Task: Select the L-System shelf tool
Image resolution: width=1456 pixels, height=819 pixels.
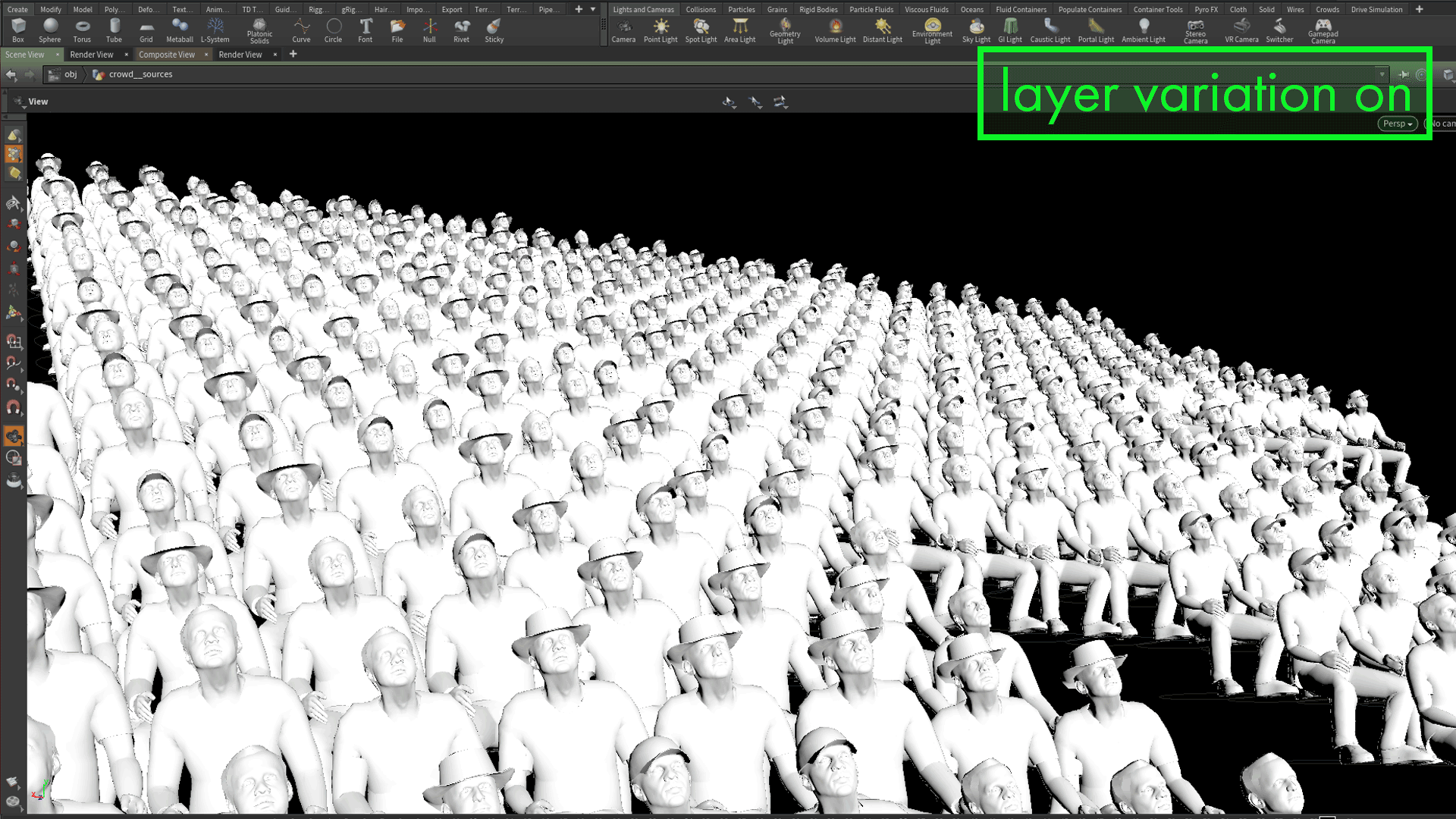Action: (215, 30)
